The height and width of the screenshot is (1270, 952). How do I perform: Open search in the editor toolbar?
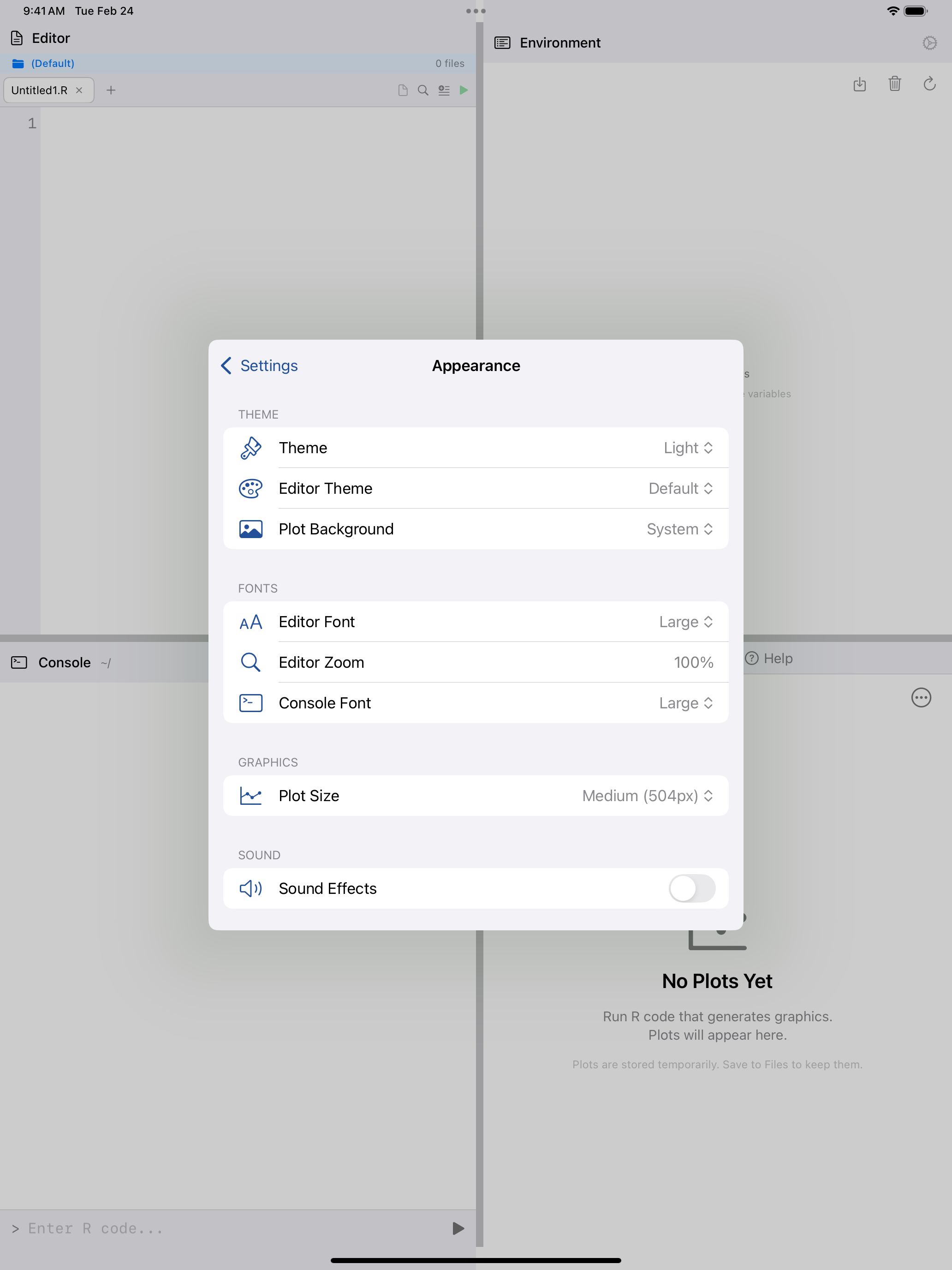[x=423, y=90]
